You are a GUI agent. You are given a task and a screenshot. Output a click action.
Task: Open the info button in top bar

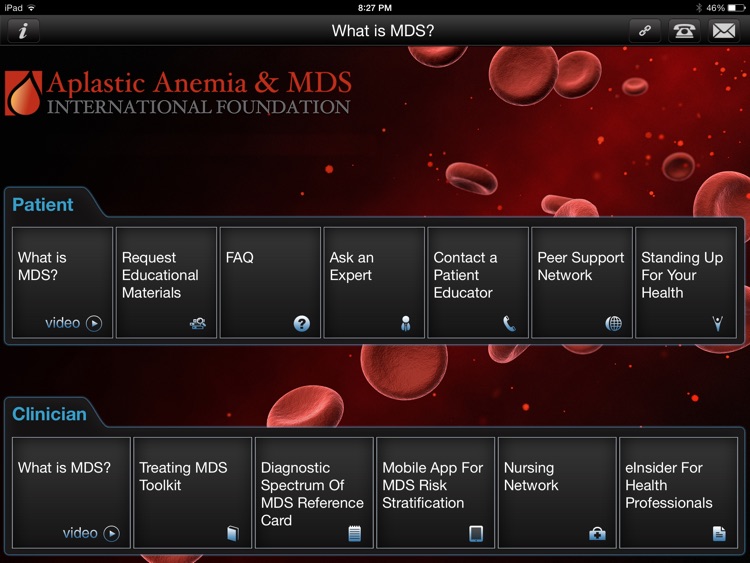(23, 31)
